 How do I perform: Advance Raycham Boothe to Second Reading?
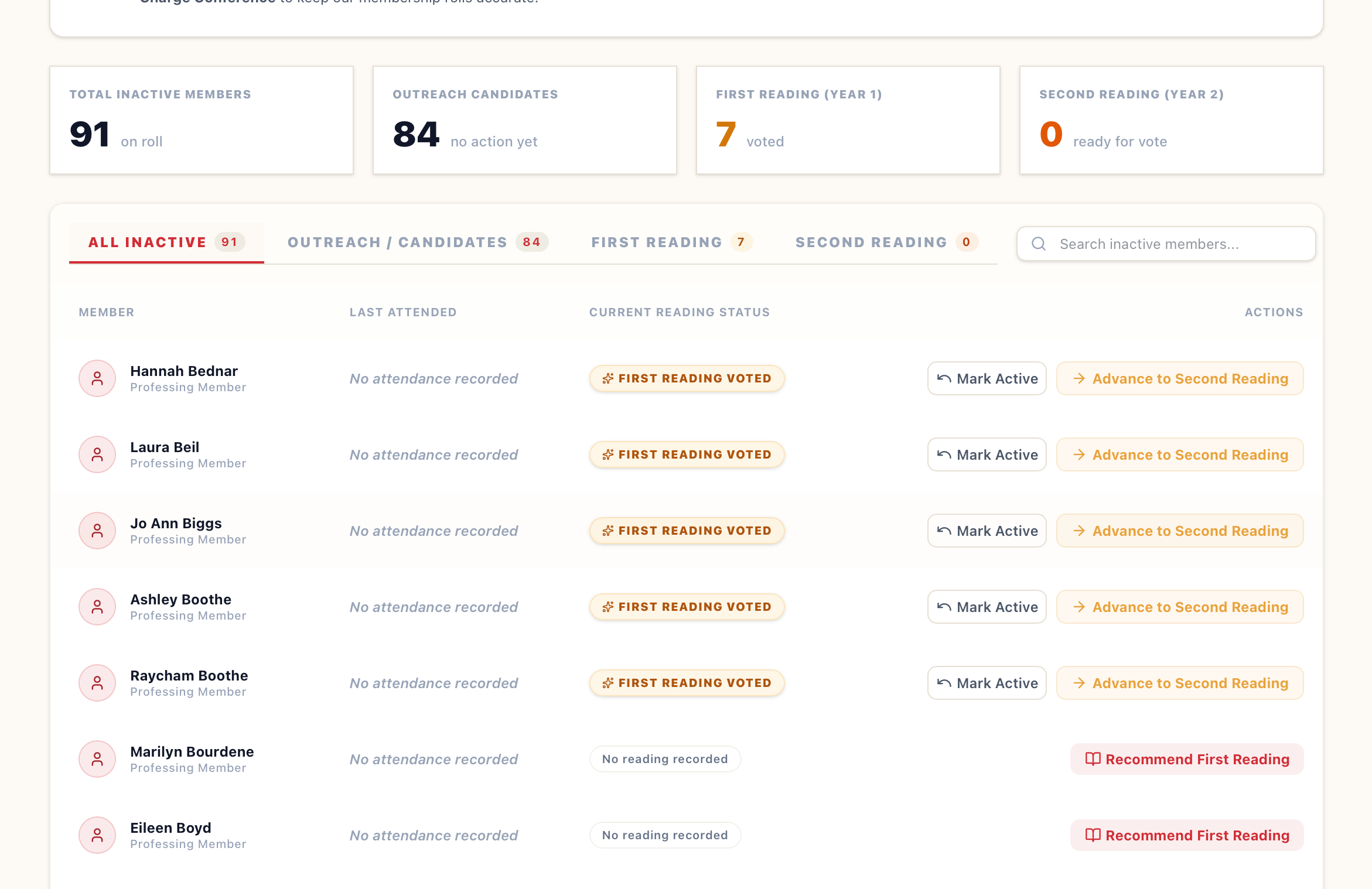1180,683
